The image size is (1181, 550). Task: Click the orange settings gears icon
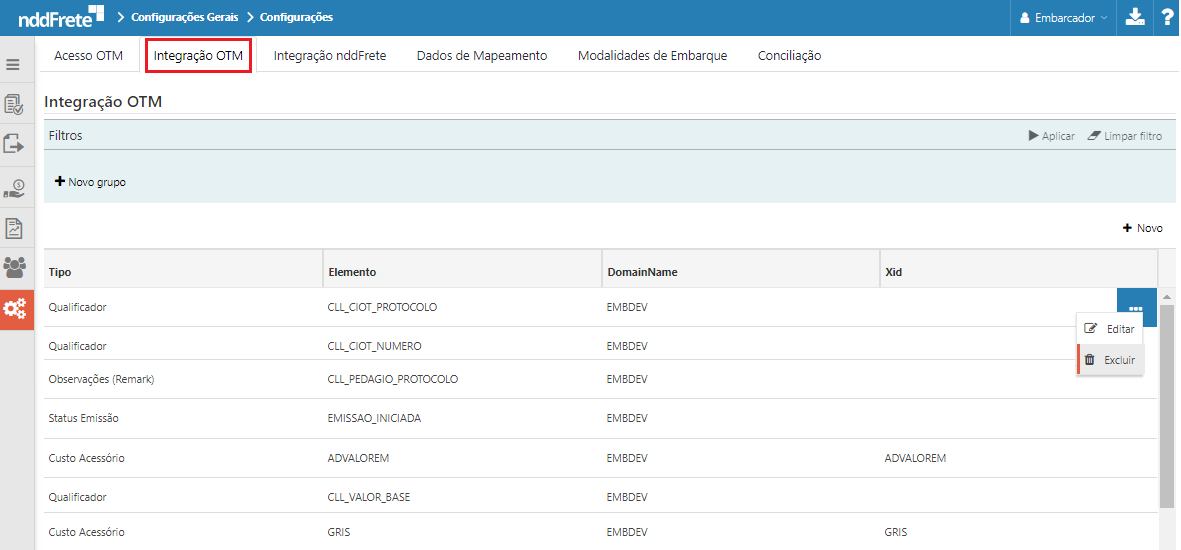pos(15,308)
